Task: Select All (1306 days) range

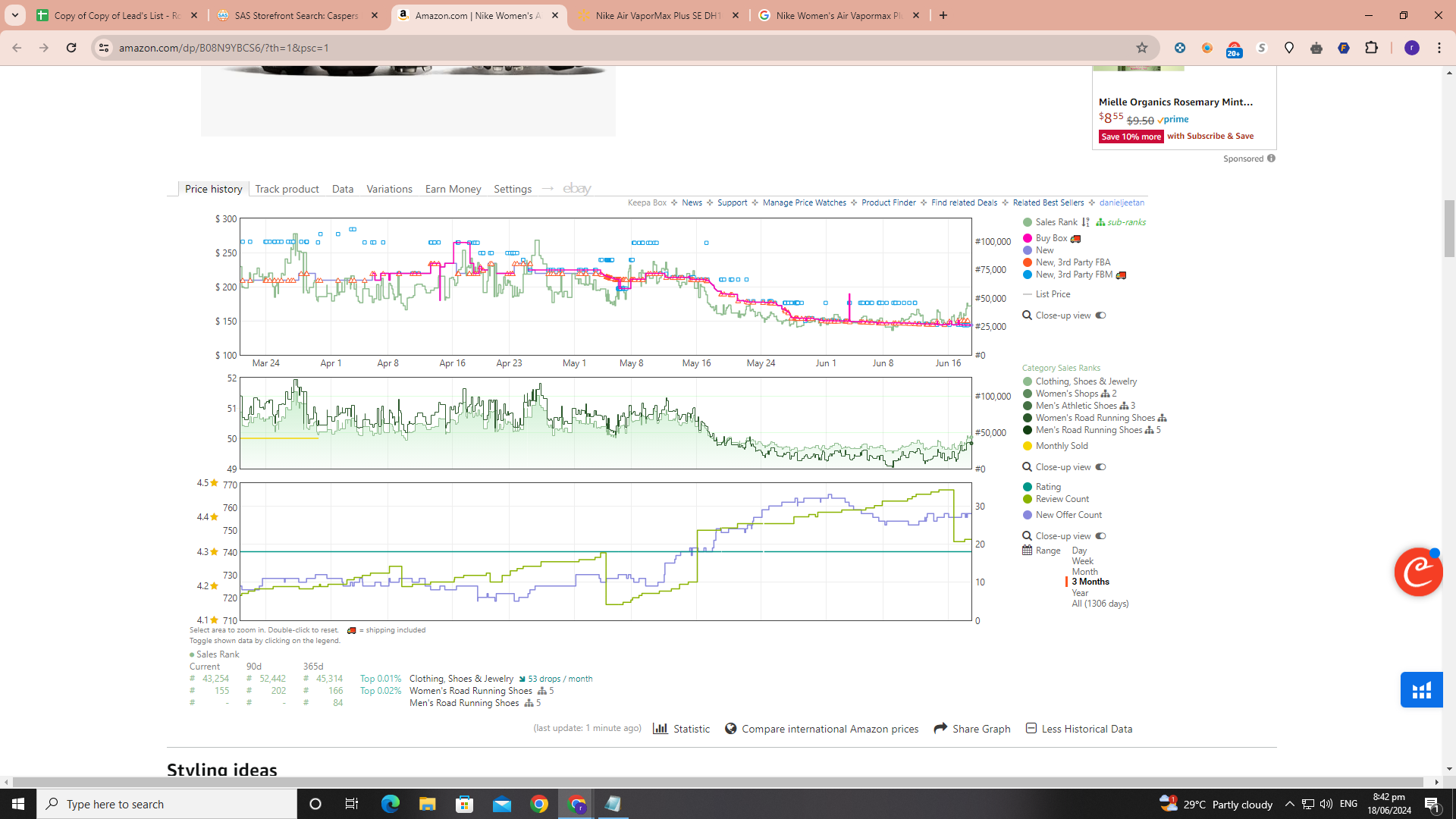Action: point(1100,604)
